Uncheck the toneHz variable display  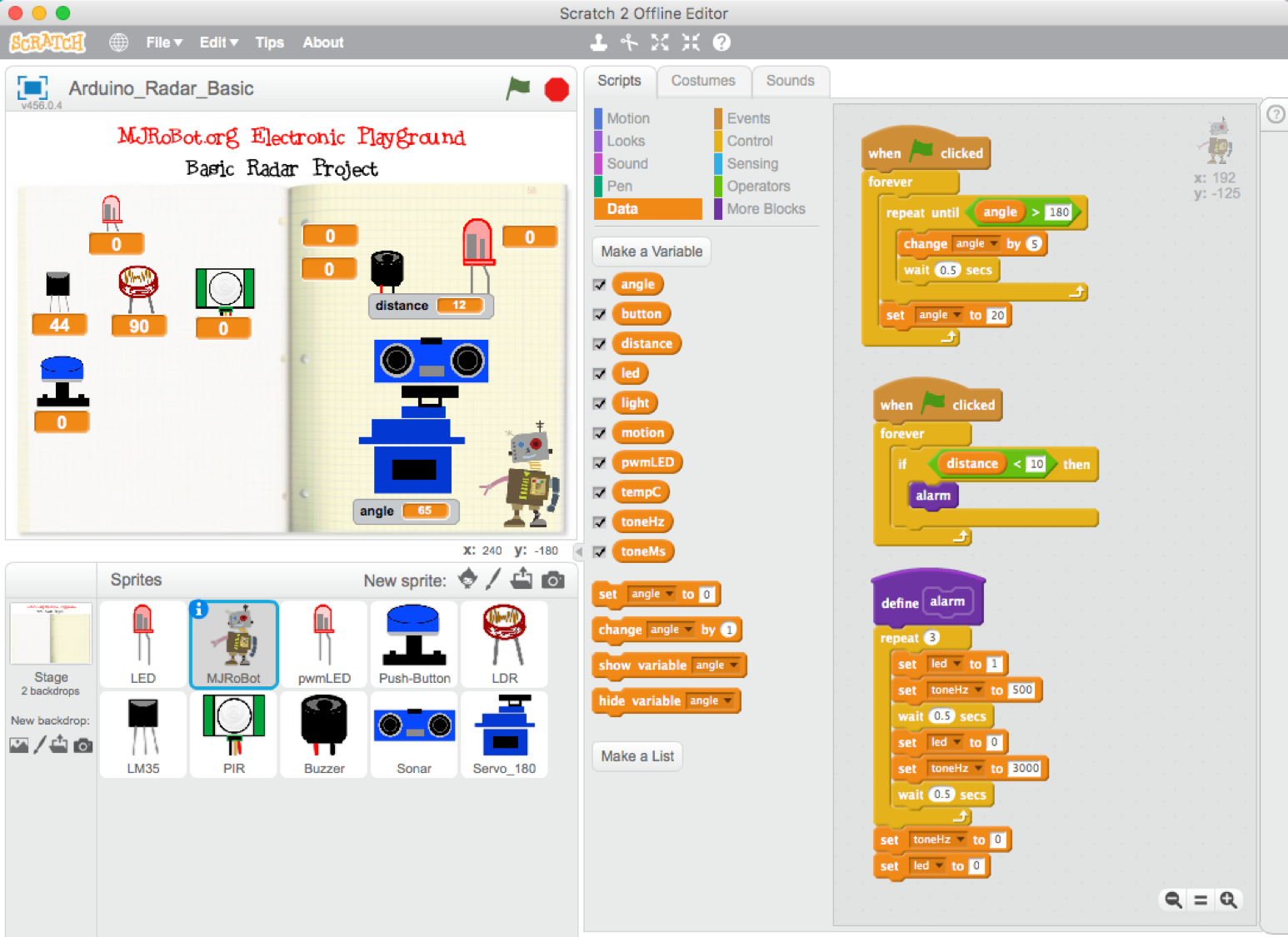(599, 521)
